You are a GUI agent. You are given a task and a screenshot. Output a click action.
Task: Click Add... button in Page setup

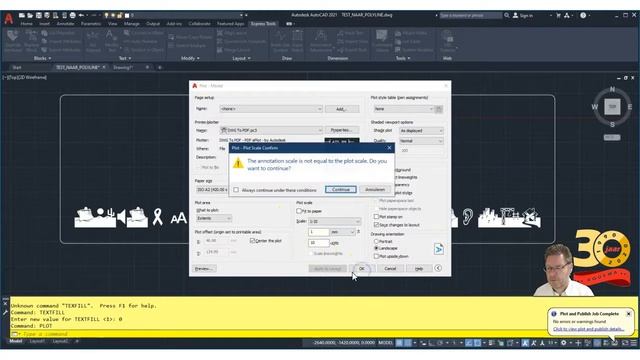(x=342, y=109)
